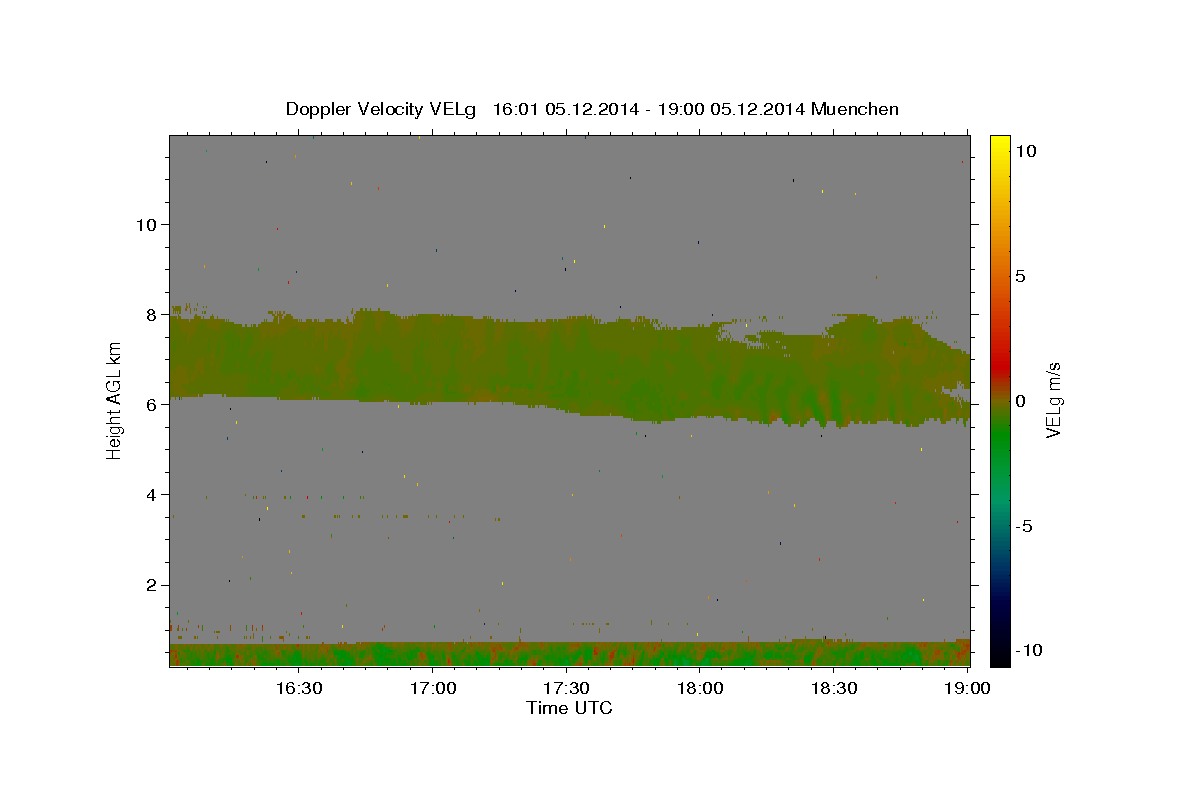Image resolution: width=1200 pixels, height=800 pixels.
Task: Click the height tick label 8
Action: point(152,314)
